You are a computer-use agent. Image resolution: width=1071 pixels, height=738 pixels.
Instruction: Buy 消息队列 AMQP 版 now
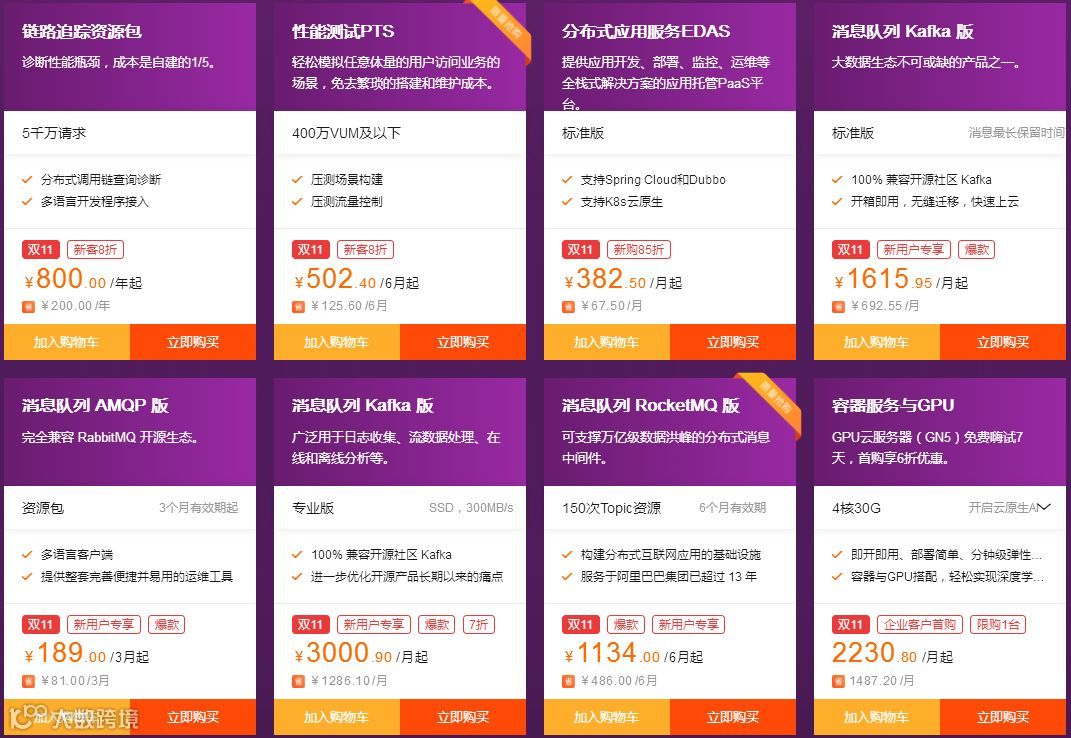(x=193, y=717)
